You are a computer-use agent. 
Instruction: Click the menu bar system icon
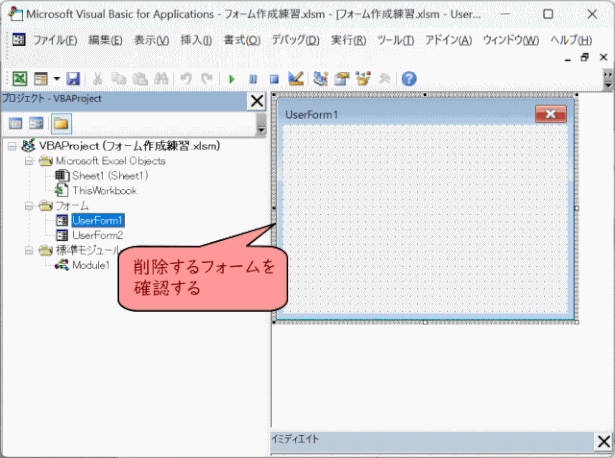(x=18, y=40)
